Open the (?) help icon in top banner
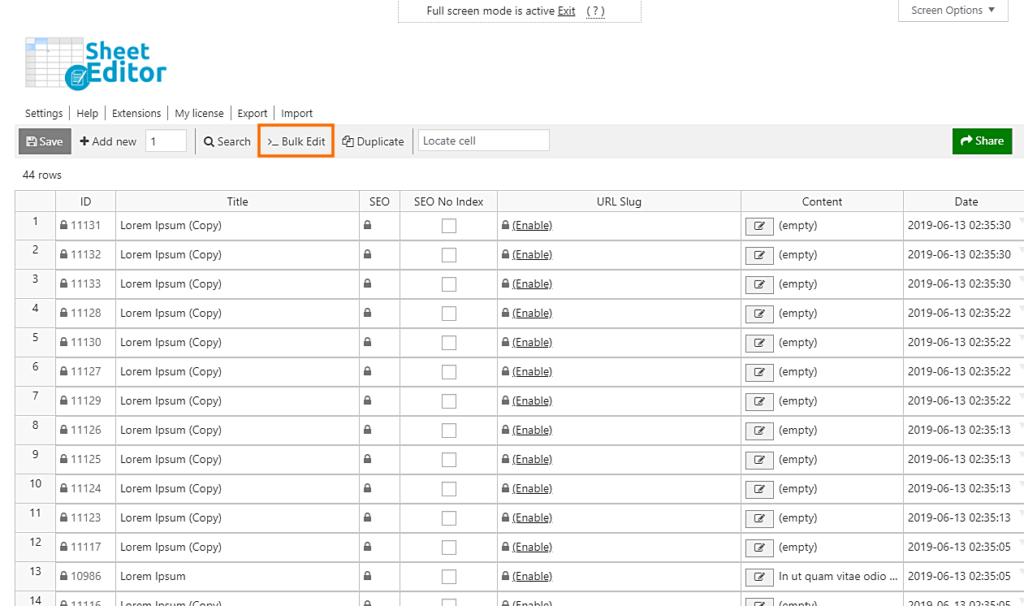Viewport: 1024px width, 606px height. coord(596,11)
